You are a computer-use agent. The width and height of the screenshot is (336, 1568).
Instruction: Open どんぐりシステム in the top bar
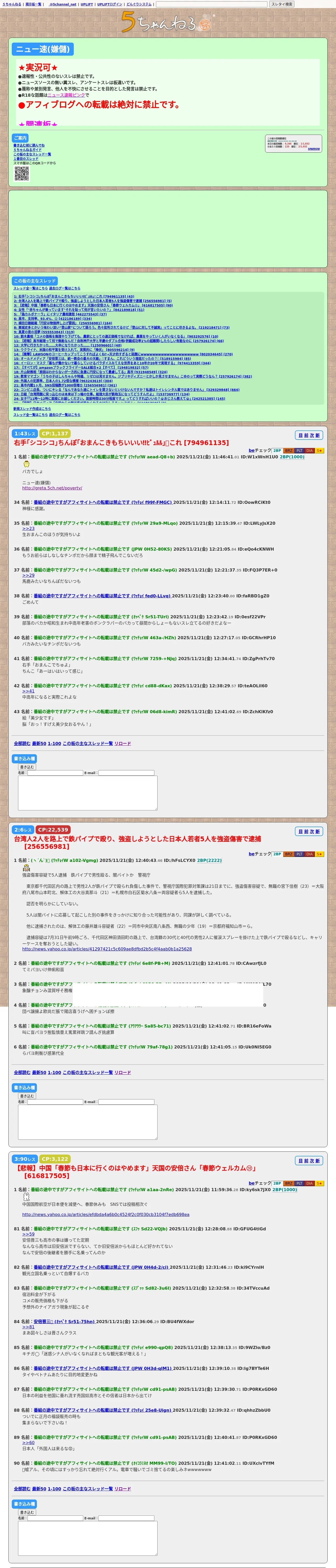139,4
